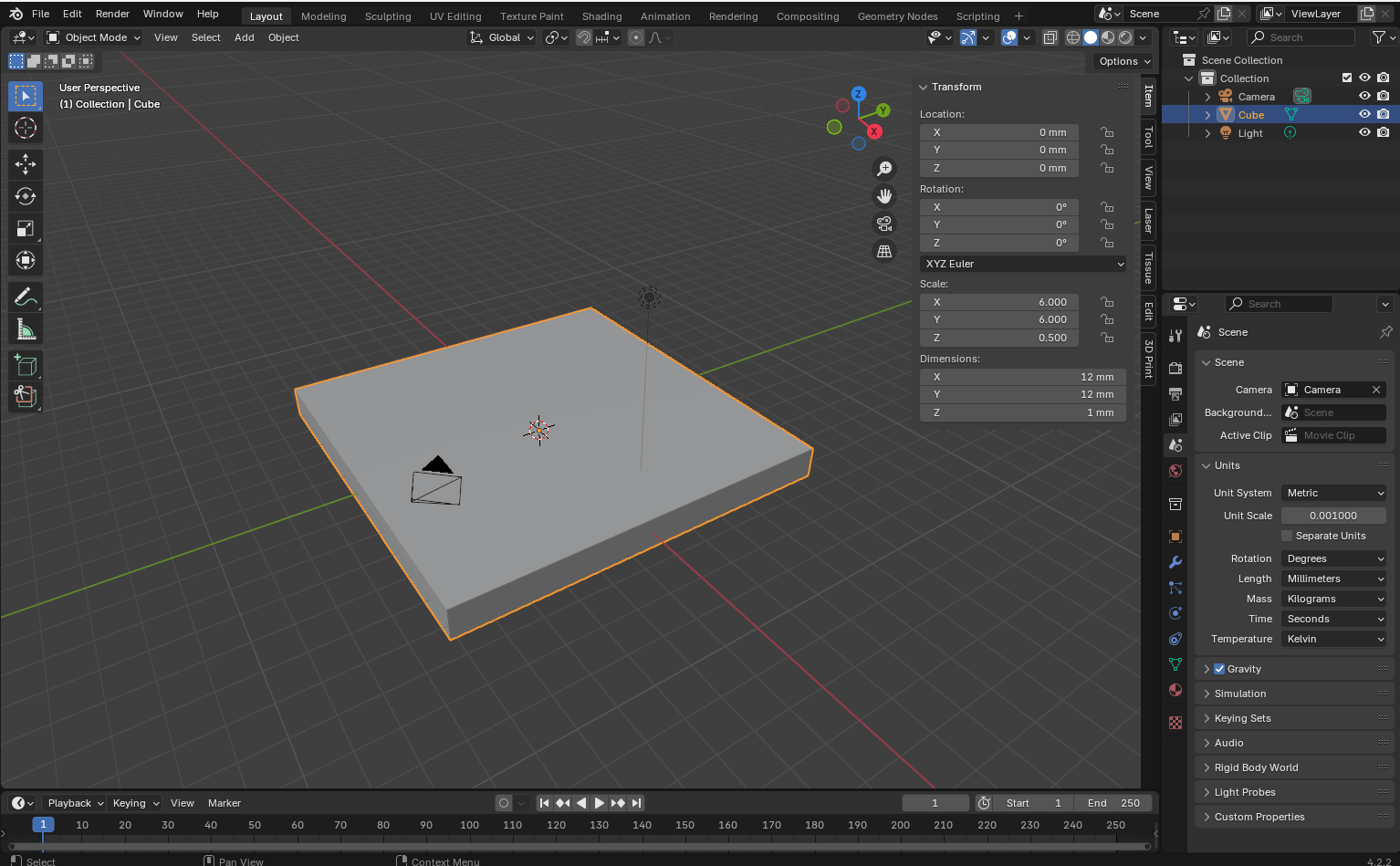Open the Object Data properties tab icon
This screenshot has height=866, width=1400.
pos(1175,664)
